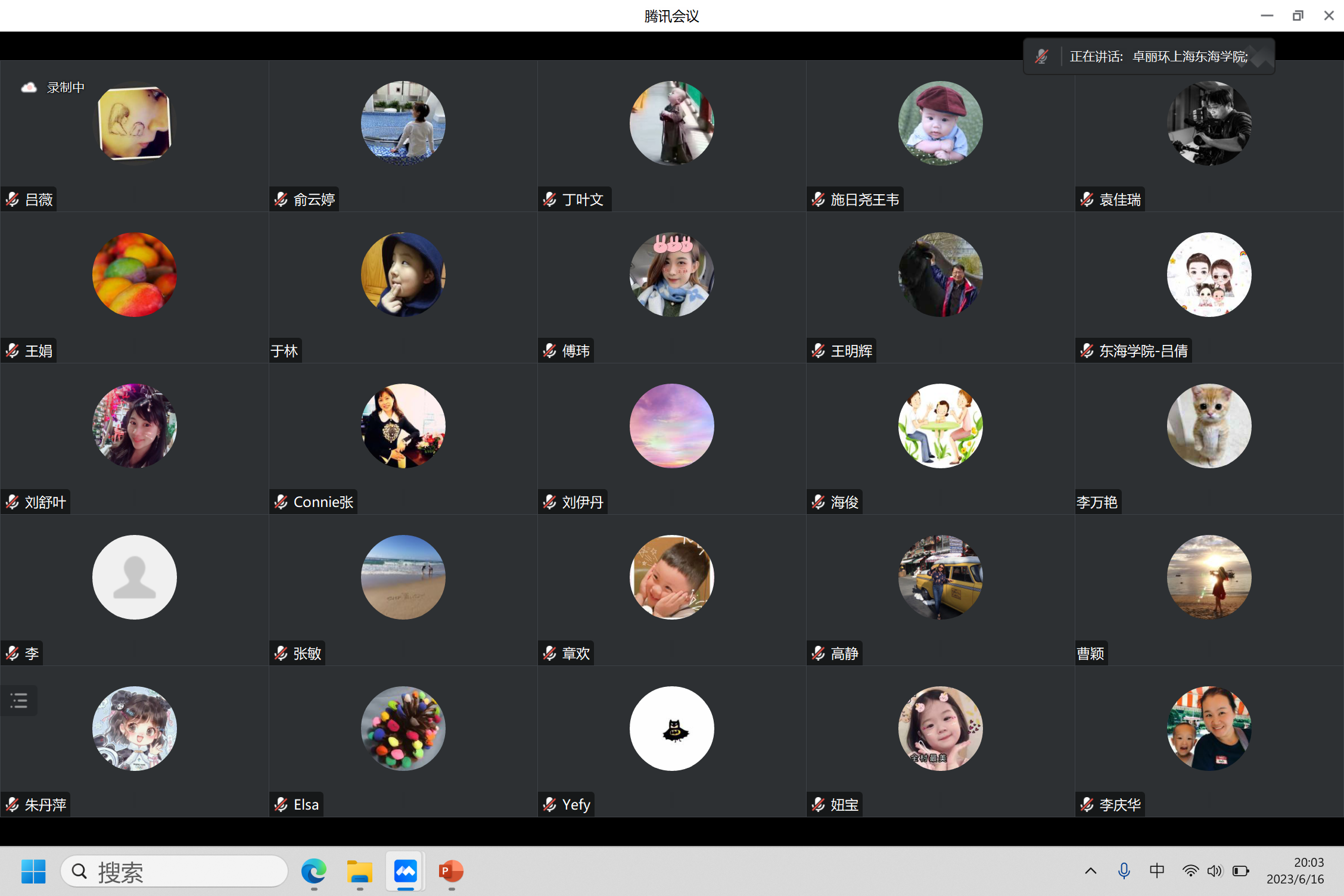The width and height of the screenshot is (1344, 896).
Task: Open date and time flyout showing 20:03
Action: pos(1295,871)
